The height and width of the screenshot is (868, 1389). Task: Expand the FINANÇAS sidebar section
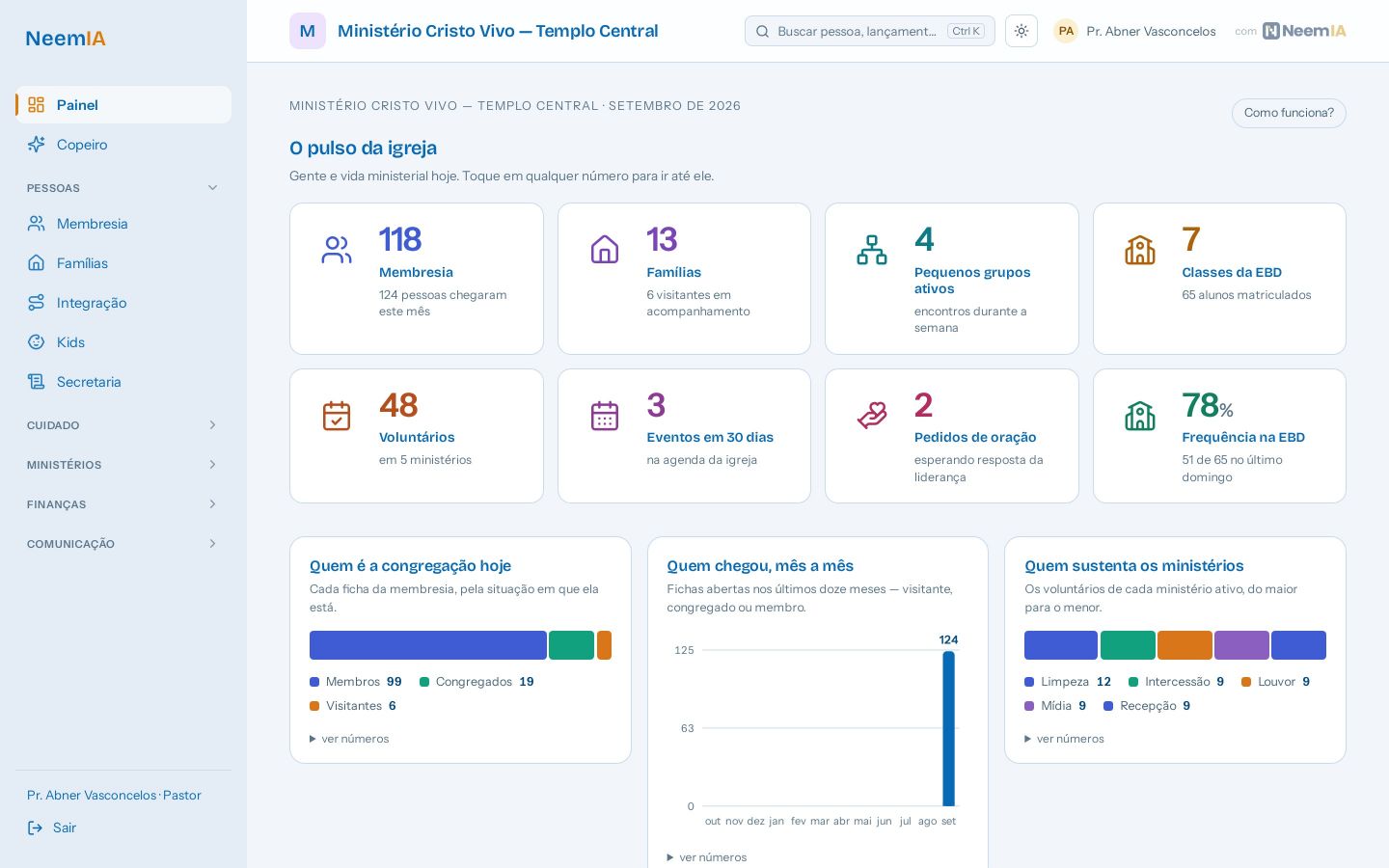pos(123,504)
